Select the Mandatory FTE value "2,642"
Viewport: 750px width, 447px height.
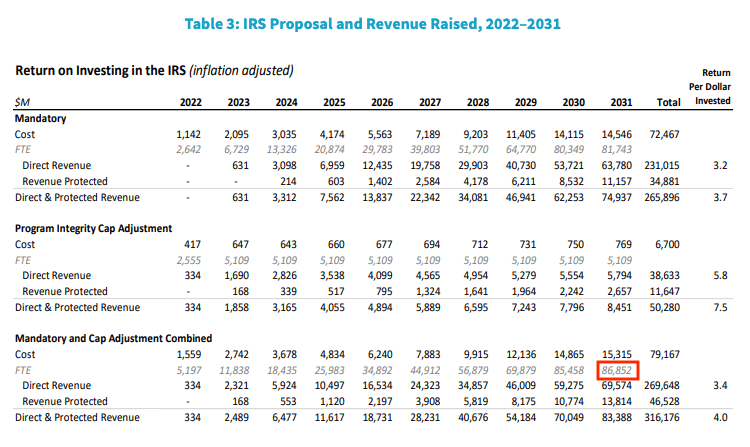(188, 150)
